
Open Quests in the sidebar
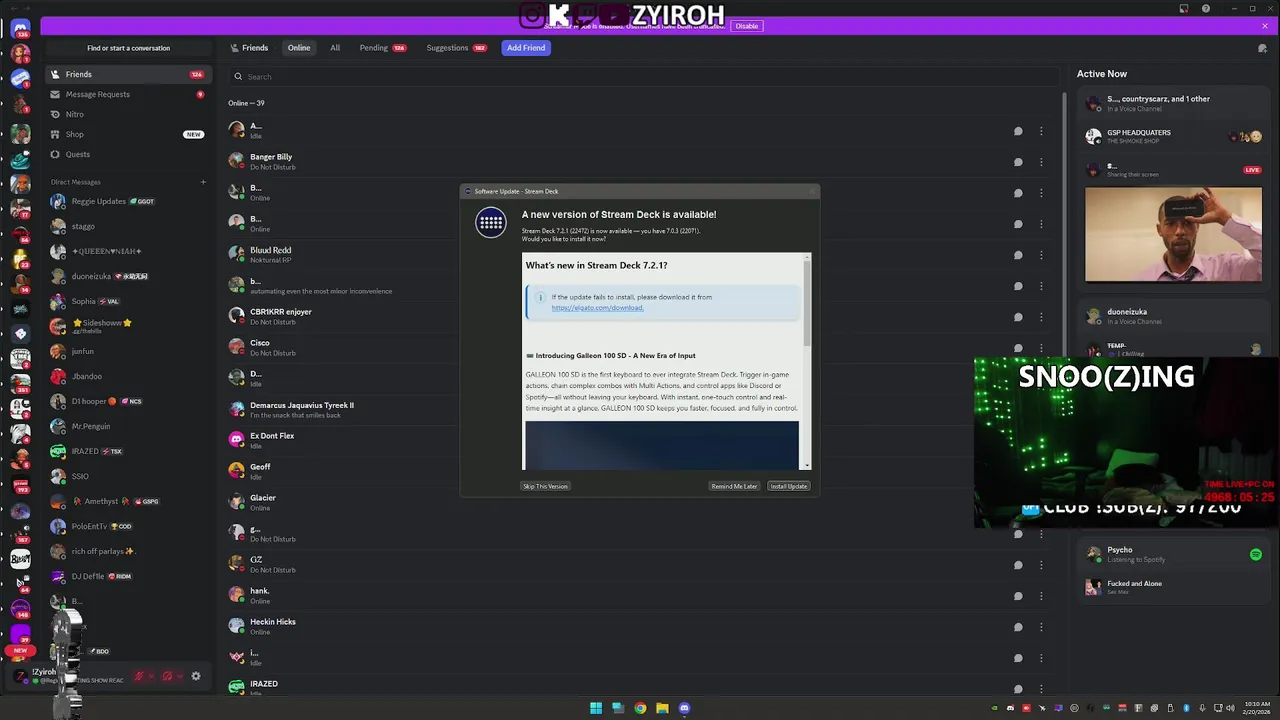[x=128, y=154]
